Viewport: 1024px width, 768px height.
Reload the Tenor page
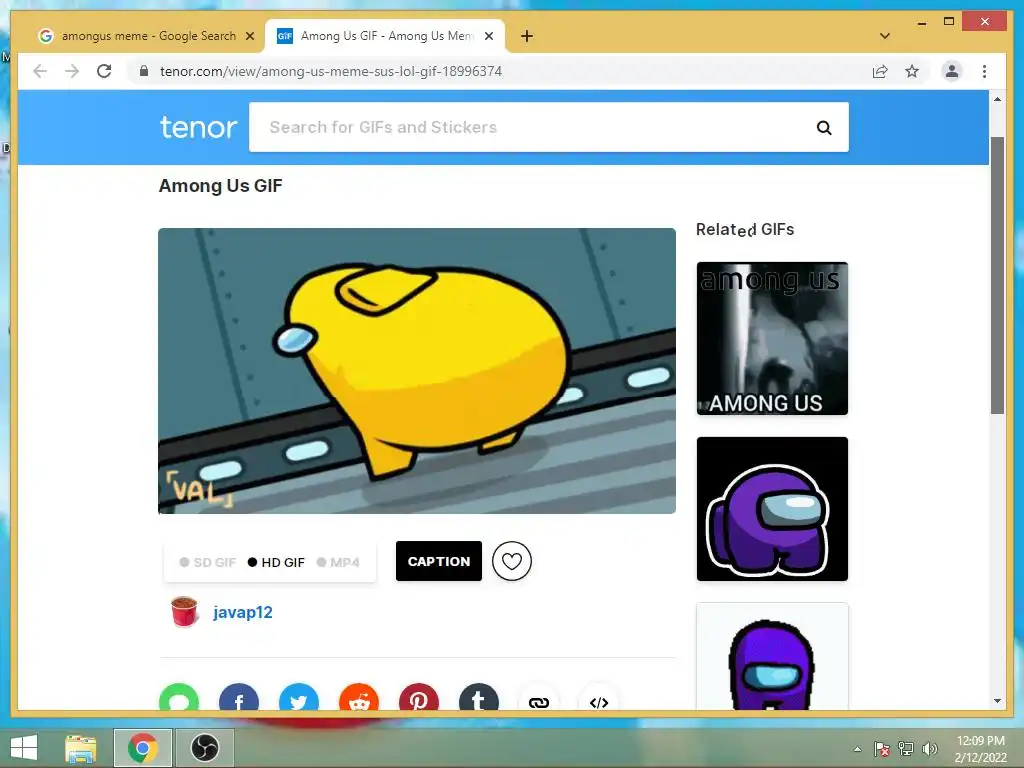(104, 71)
